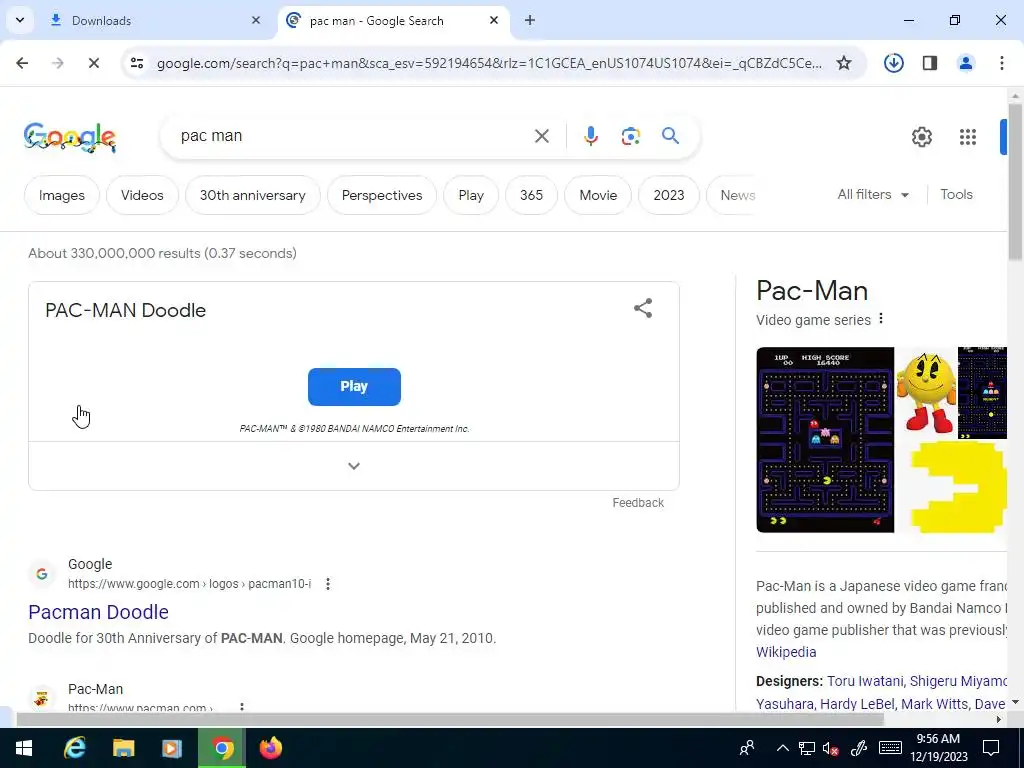This screenshot has width=1024, height=768.
Task: Click the blue Play button
Action: [354, 387]
